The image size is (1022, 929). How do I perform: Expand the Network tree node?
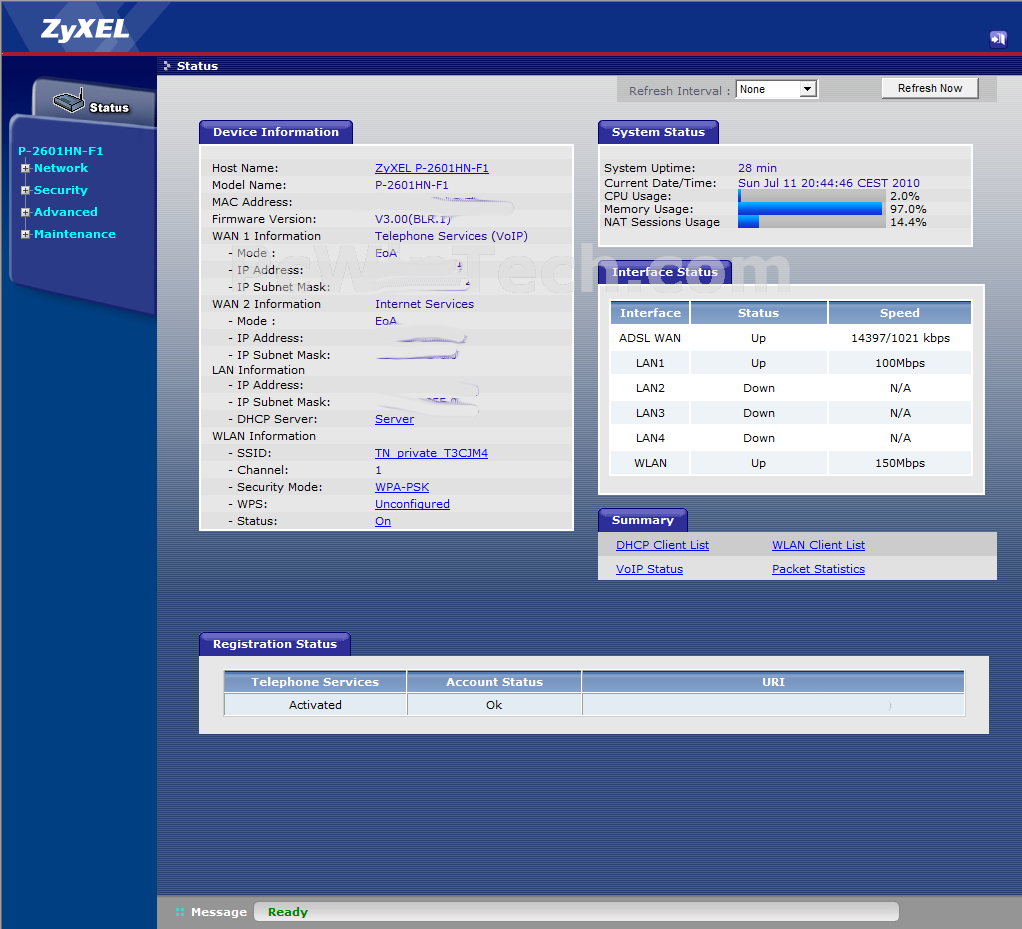(25, 168)
